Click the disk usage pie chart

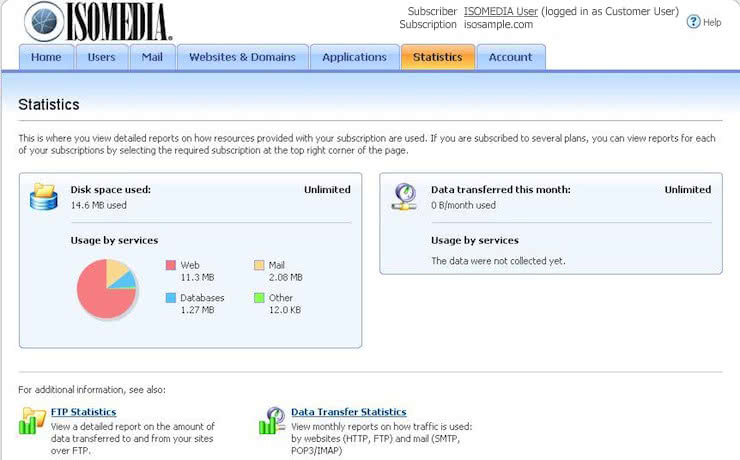[x=107, y=288]
